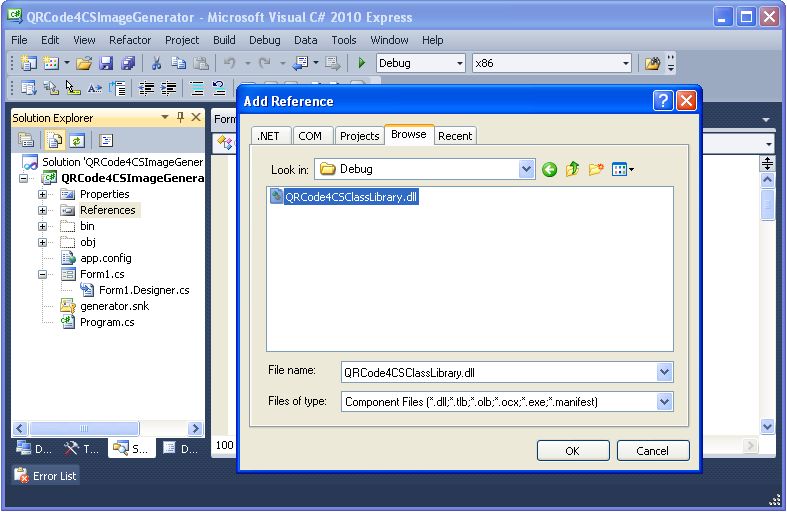
Task: Click the Find in Files toolbar icon
Action: [652, 63]
